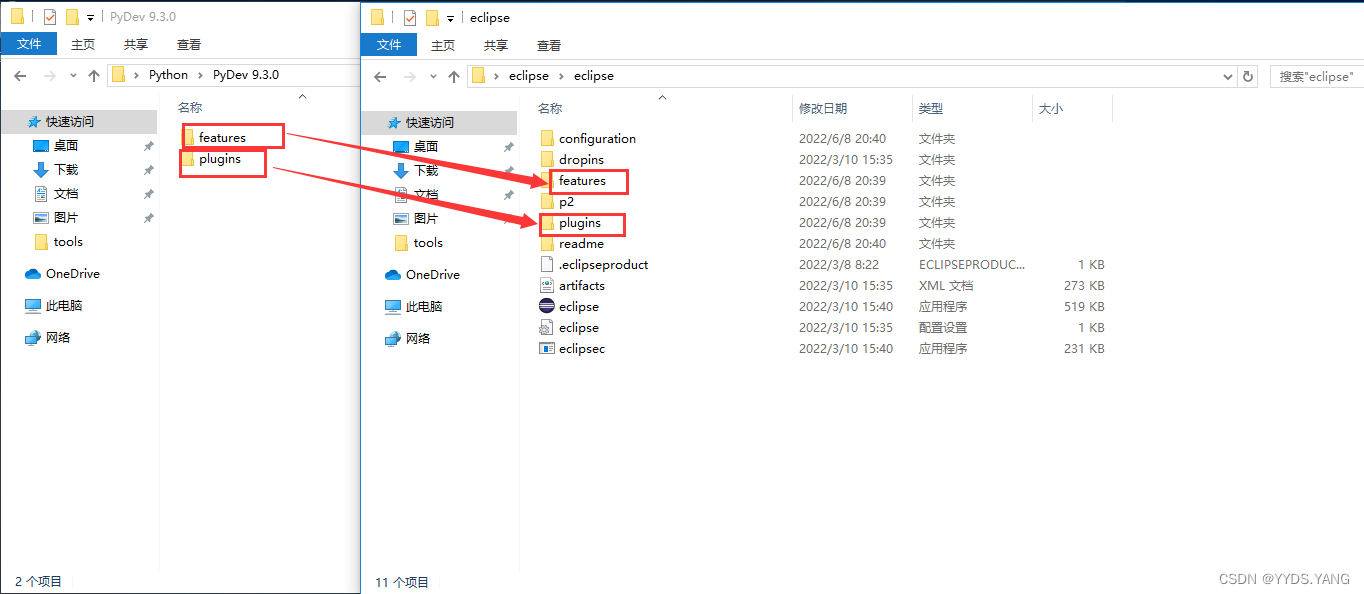
Task: Switch to 主页 tab in PyDev window
Action: tap(83, 44)
